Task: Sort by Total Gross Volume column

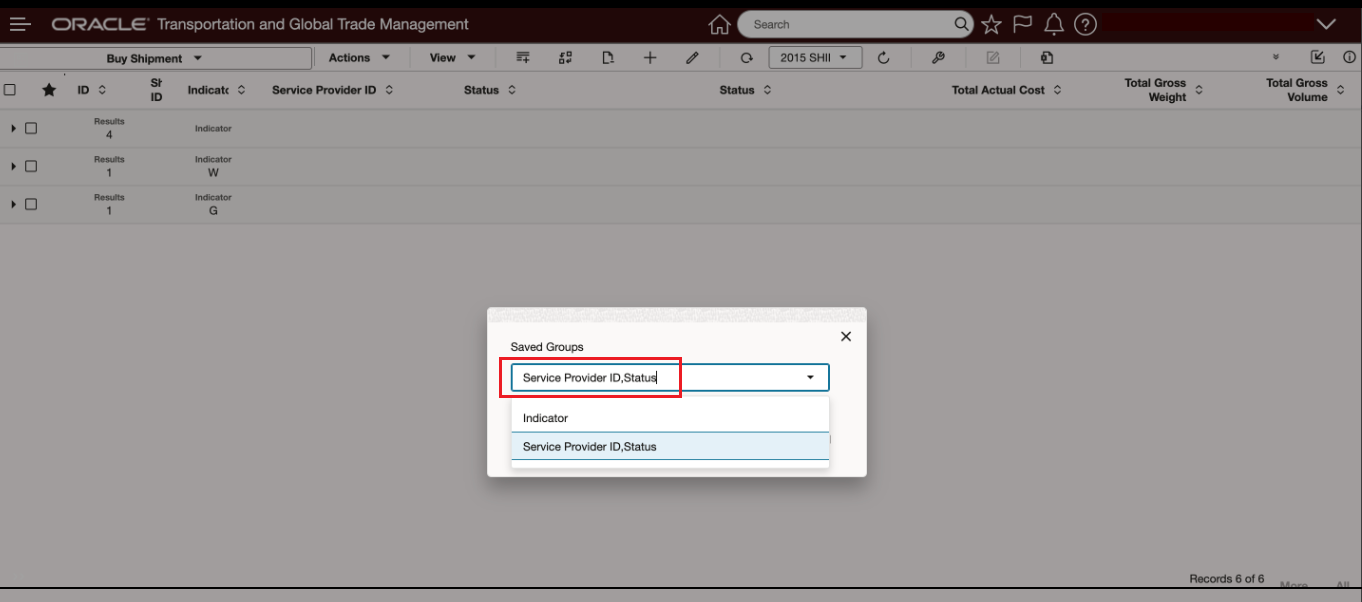Action: (x=1341, y=90)
